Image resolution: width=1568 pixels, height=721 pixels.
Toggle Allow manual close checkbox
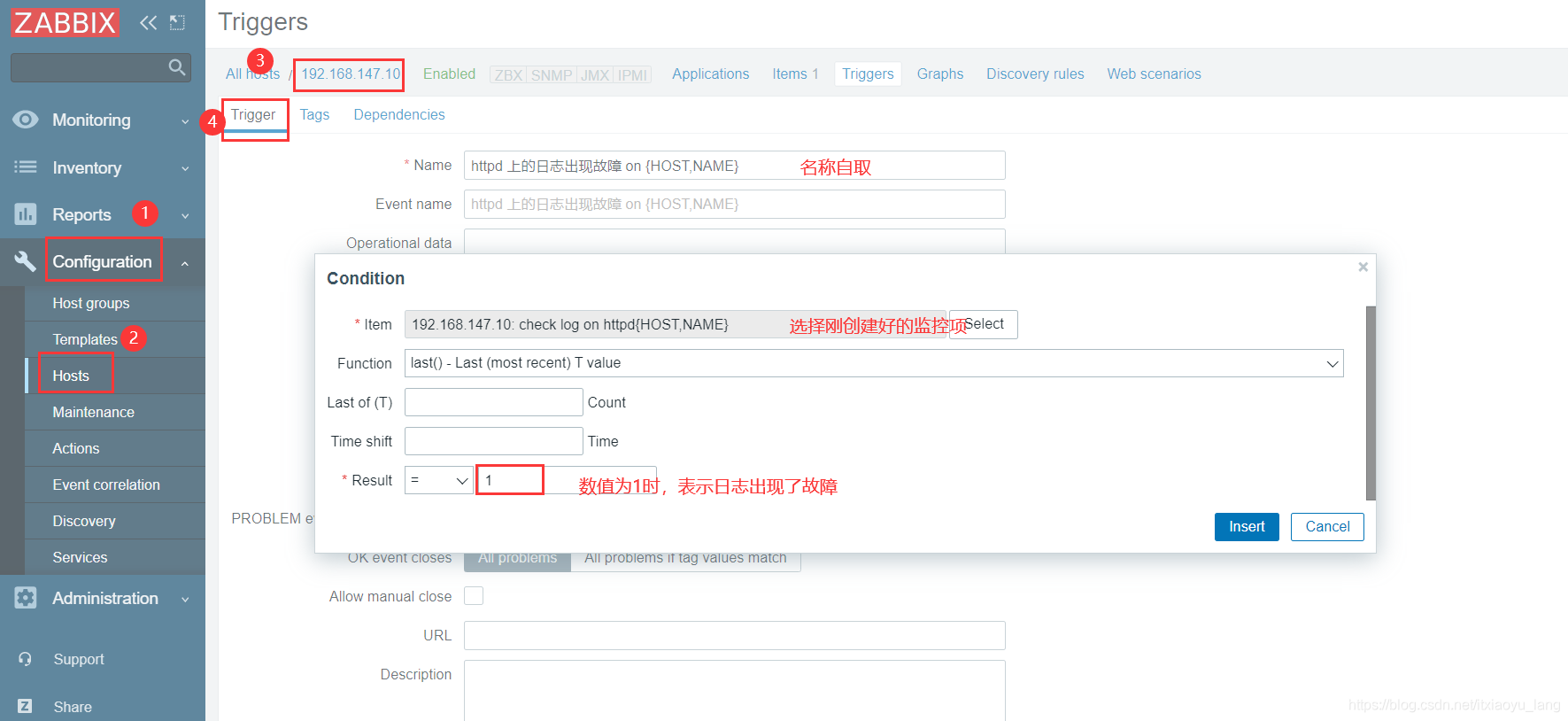click(x=474, y=596)
